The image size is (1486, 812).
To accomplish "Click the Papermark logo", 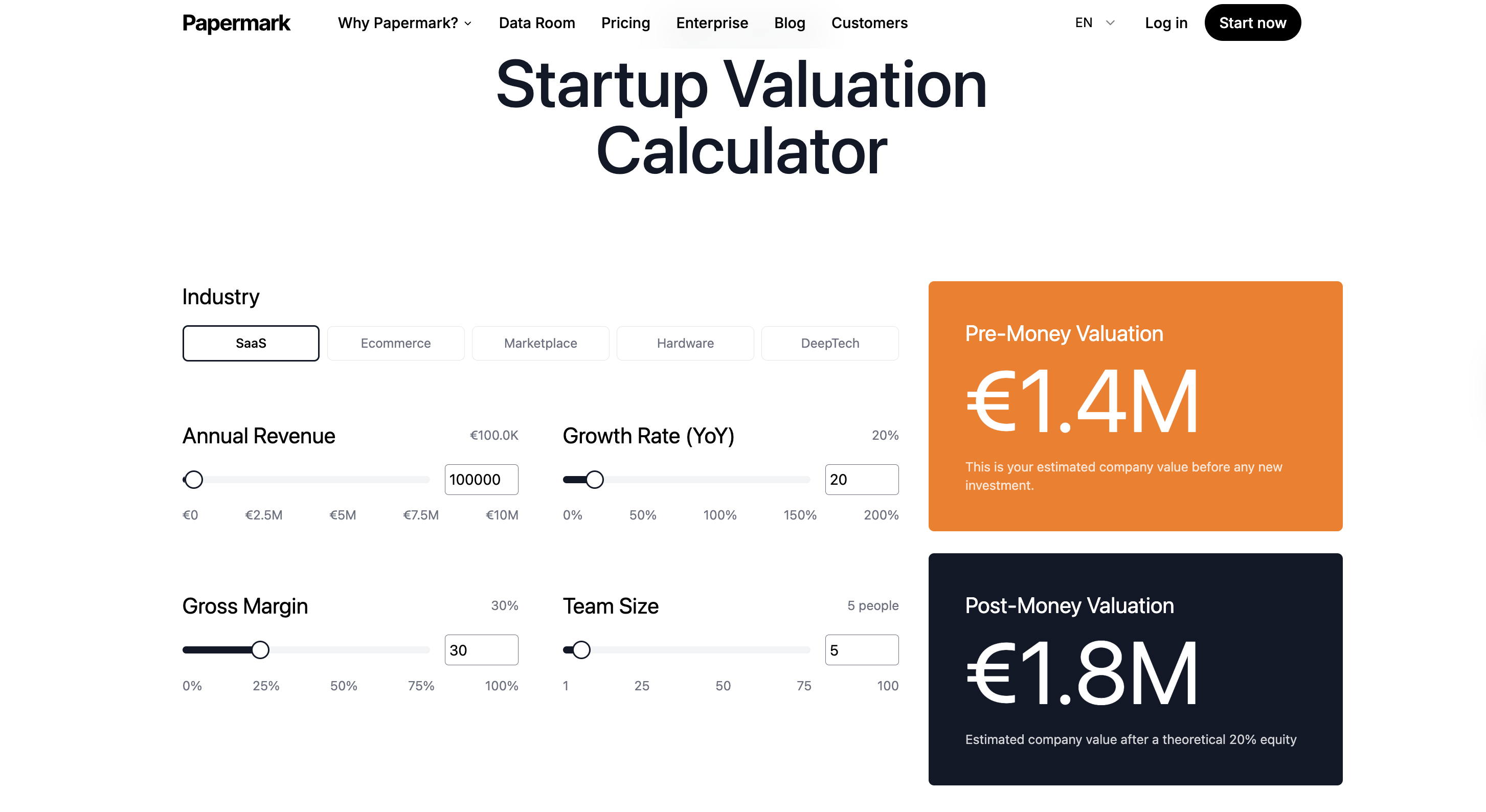I will point(236,23).
